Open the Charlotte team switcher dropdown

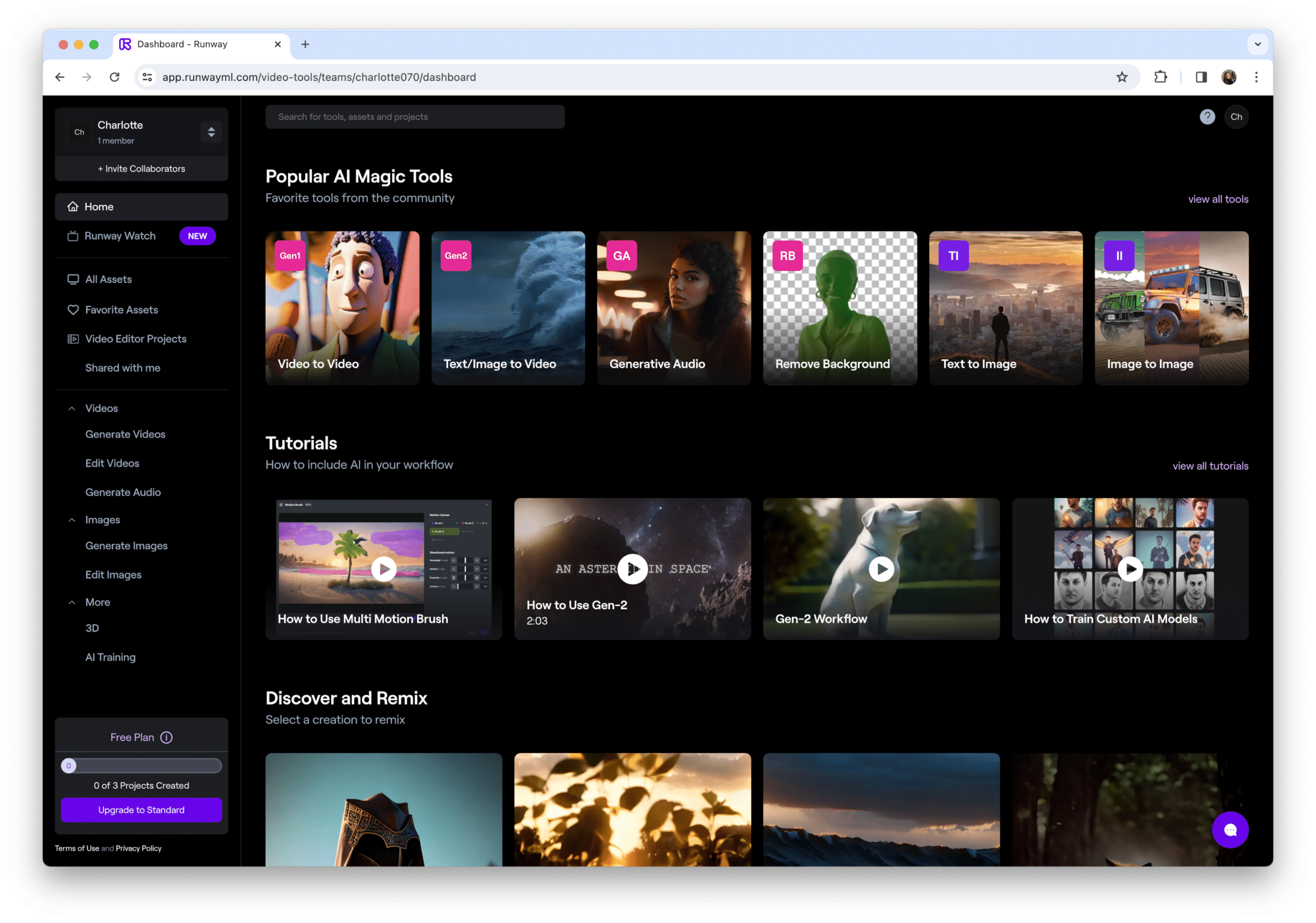point(211,132)
